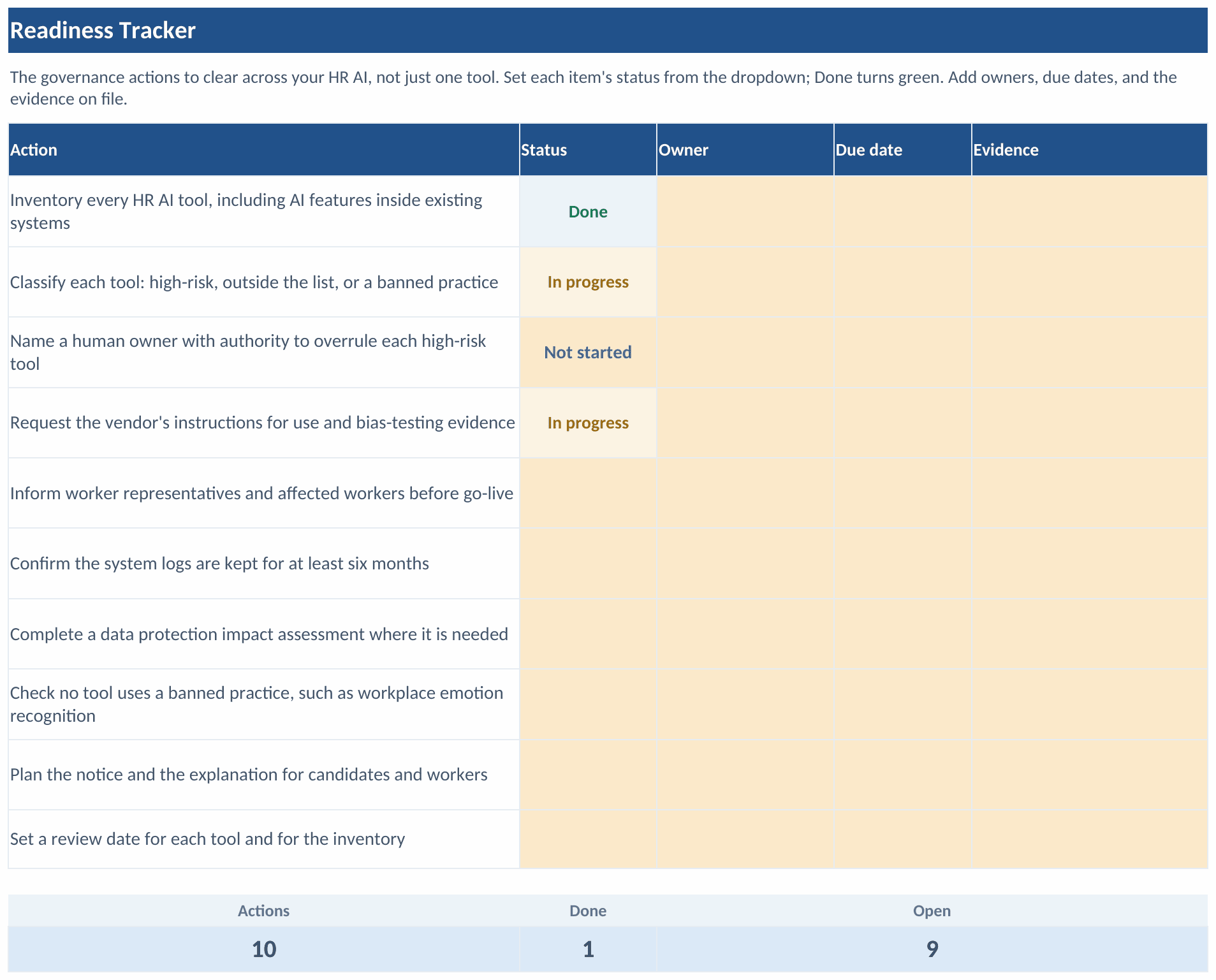Click Evidence cell for the inventory action row
1216x980 pixels.
click(x=1090, y=212)
